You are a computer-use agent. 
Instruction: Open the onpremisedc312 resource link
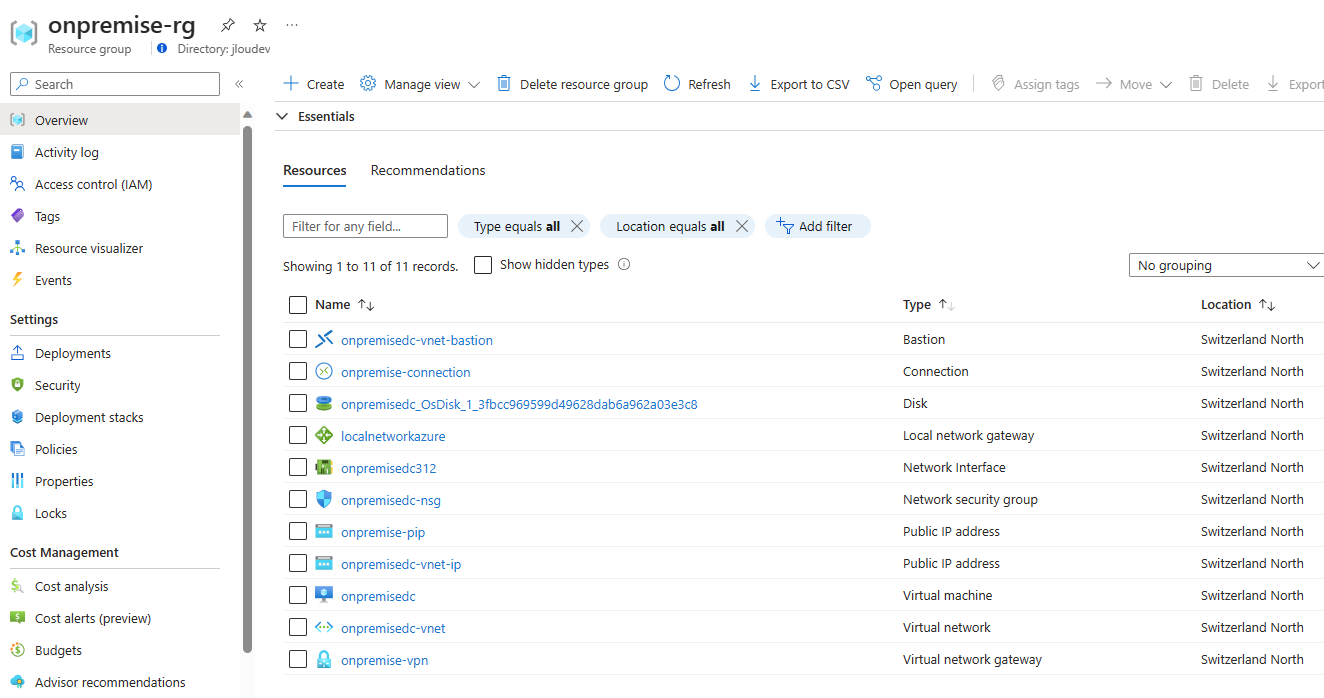pos(388,468)
